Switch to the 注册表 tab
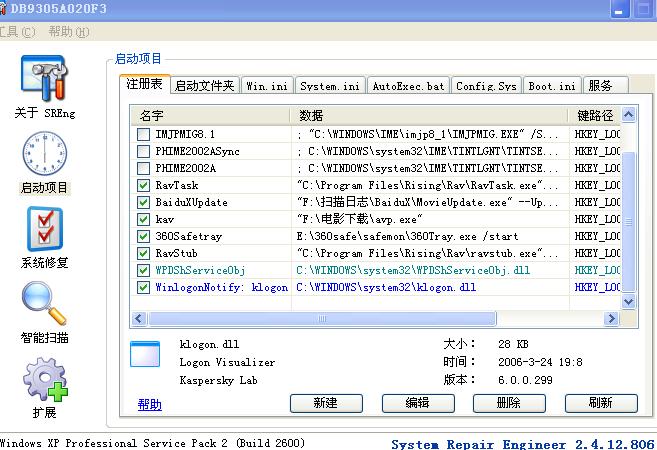The image size is (657, 450). [145, 84]
